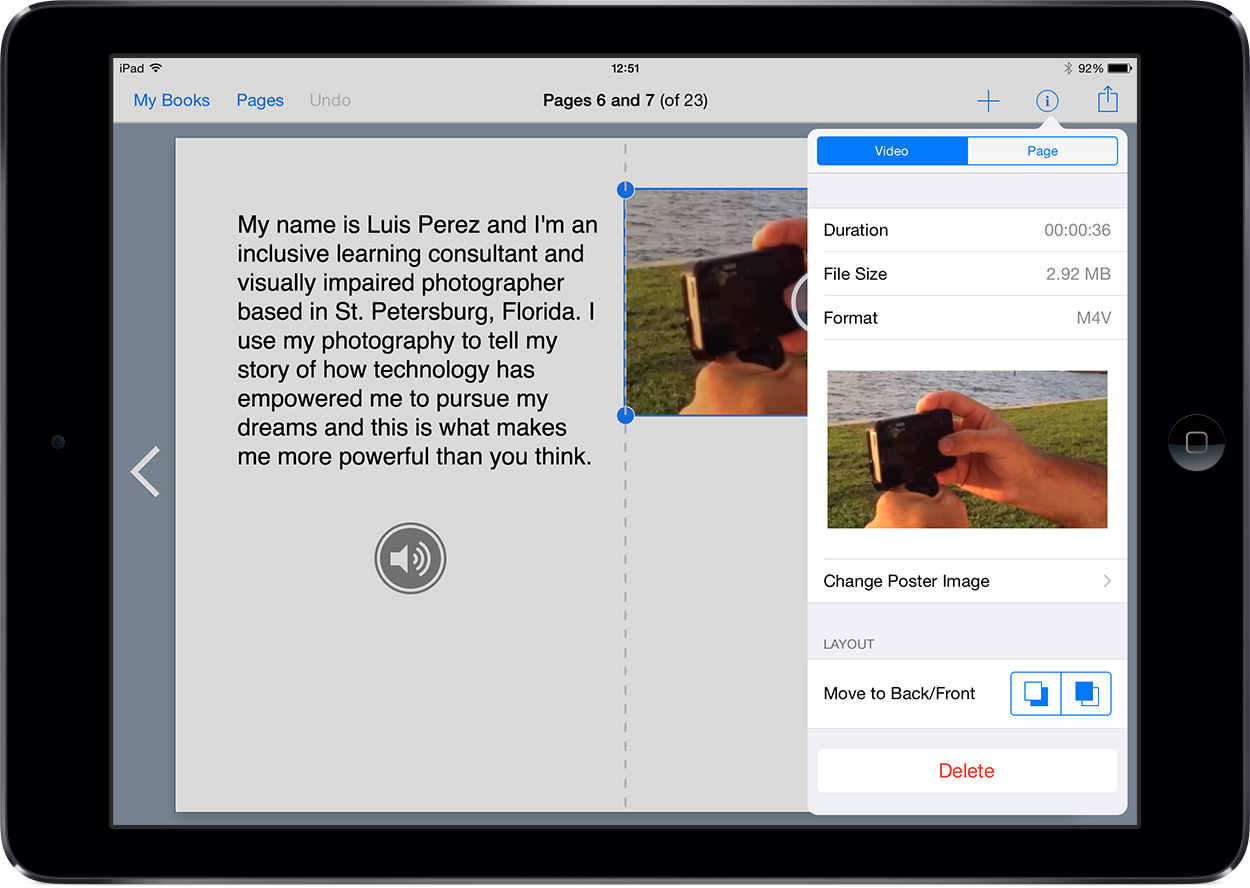The height and width of the screenshot is (888, 1250).
Task: Tap the share icon in toolbar
Action: click(1107, 100)
